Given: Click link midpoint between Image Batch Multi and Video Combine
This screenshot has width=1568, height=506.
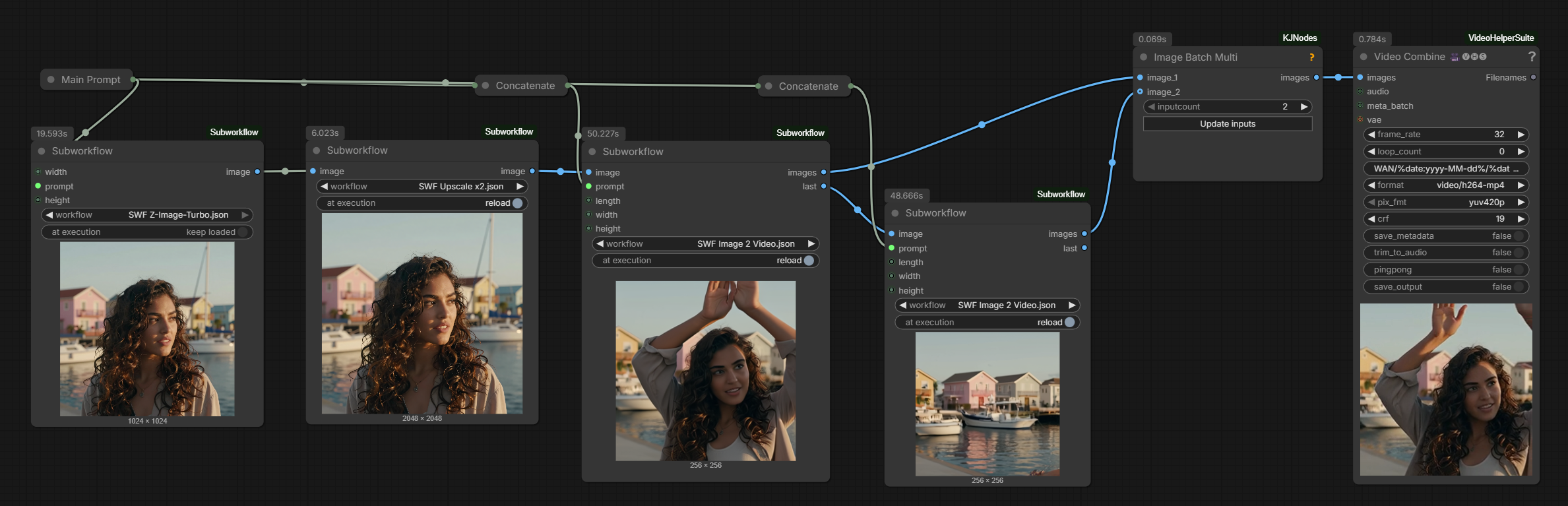Looking at the screenshot, I should tap(1338, 77).
